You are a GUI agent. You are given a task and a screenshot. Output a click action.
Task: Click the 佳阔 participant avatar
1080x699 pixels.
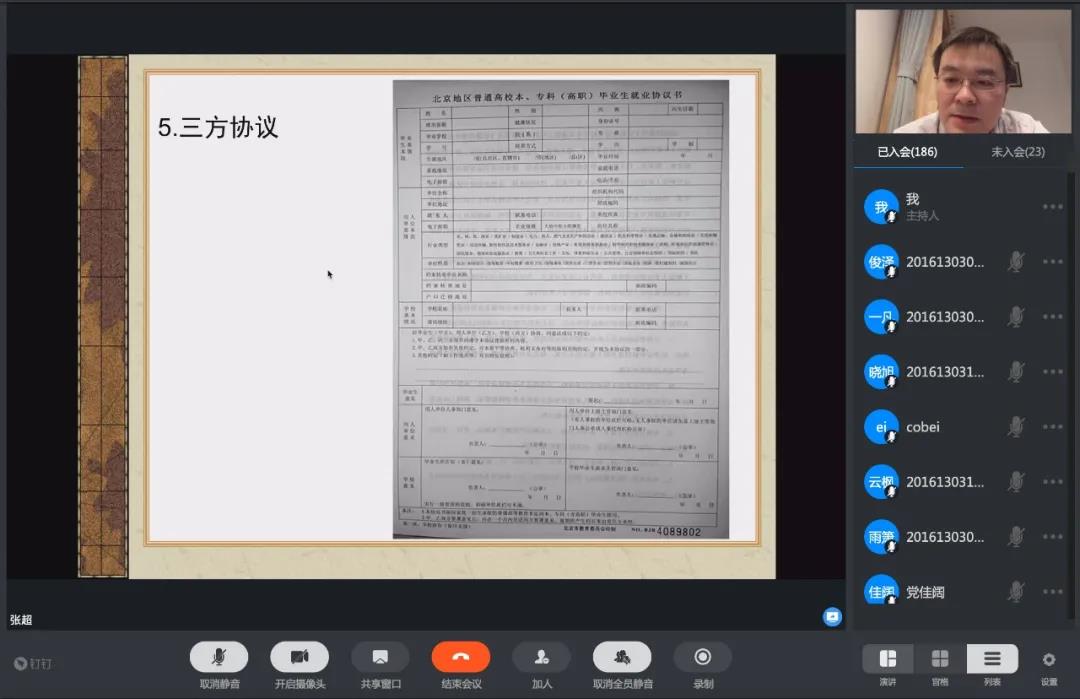[x=881, y=591]
